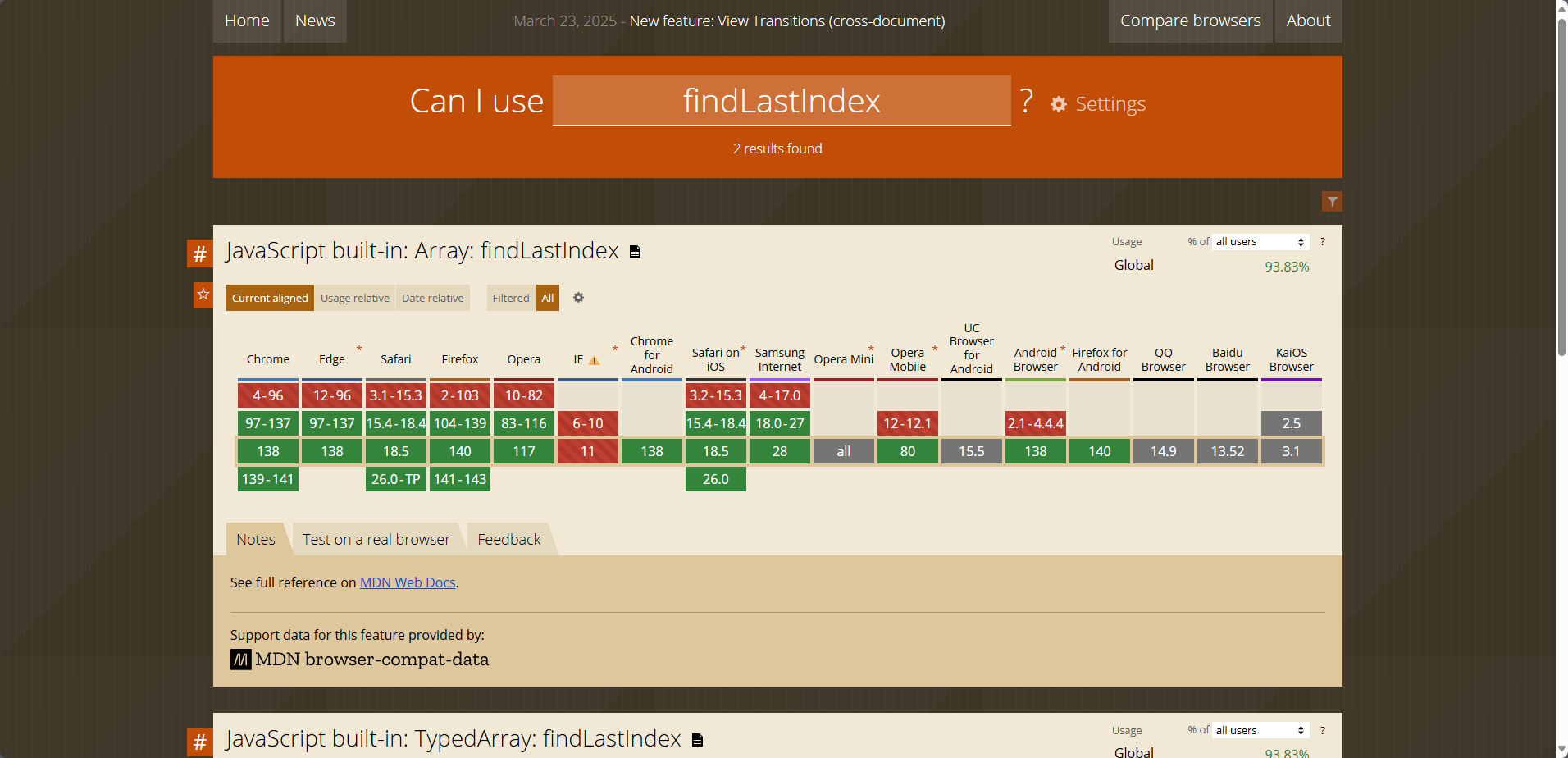Click the Firefox 141-143 cell
The height and width of the screenshot is (758, 1568).
tap(460, 479)
